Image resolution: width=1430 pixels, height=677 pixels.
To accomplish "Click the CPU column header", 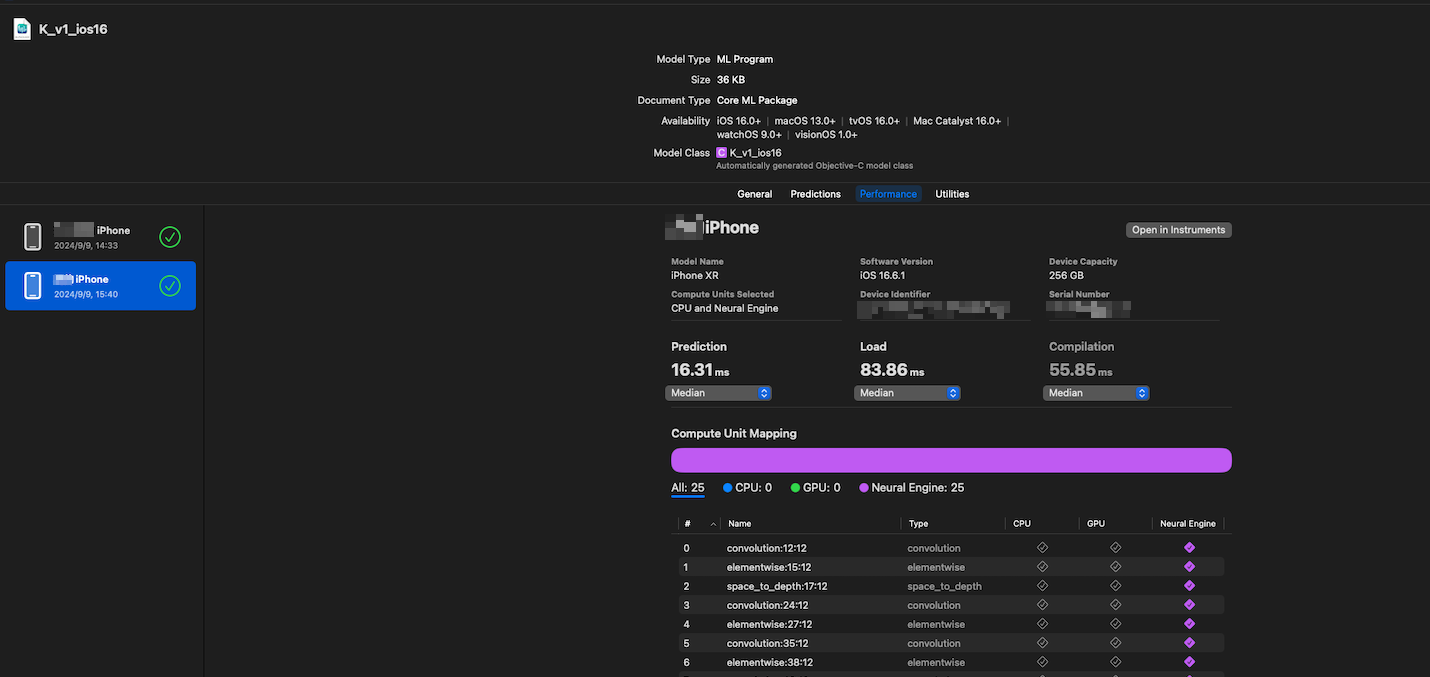I will (x=1022, y=524).
